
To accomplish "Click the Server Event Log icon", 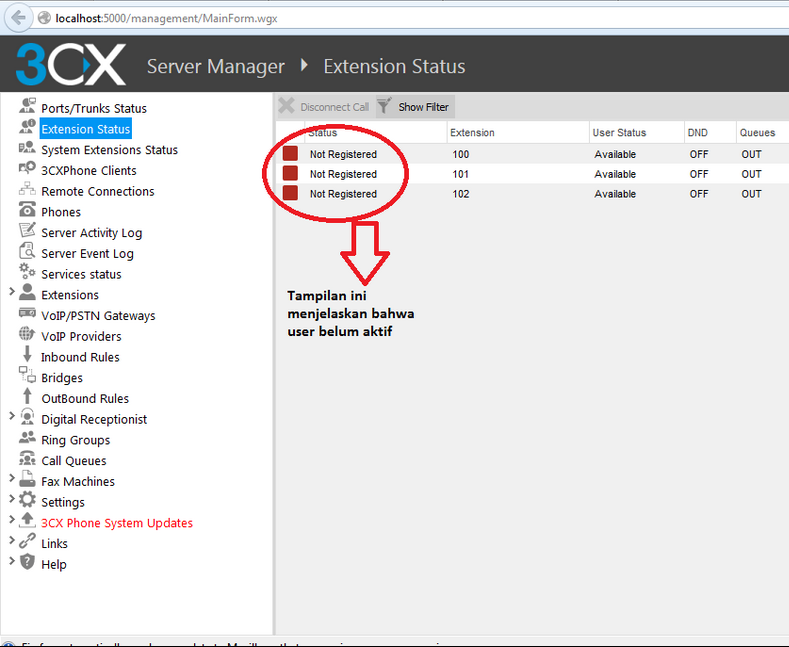I will click(x=27, y=251).
